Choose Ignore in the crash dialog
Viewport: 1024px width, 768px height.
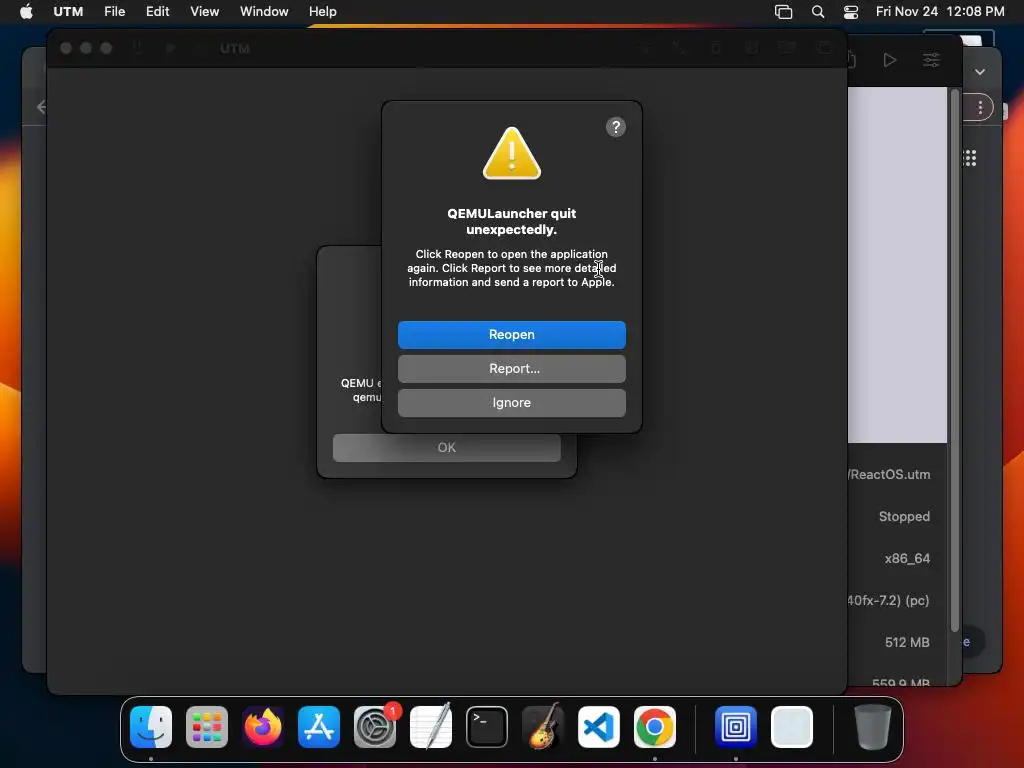(511, 402)
